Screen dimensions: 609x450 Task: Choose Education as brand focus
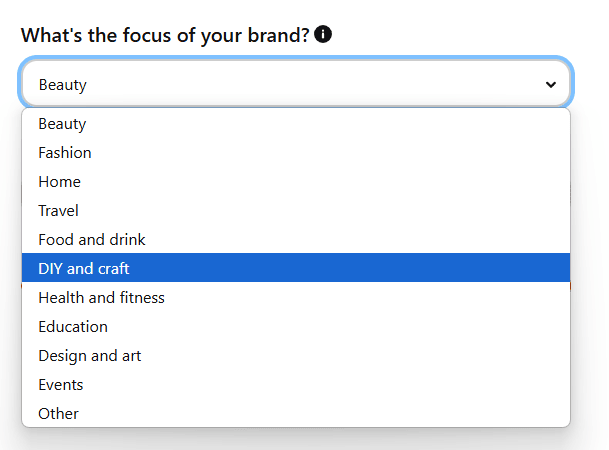[296, 327]
